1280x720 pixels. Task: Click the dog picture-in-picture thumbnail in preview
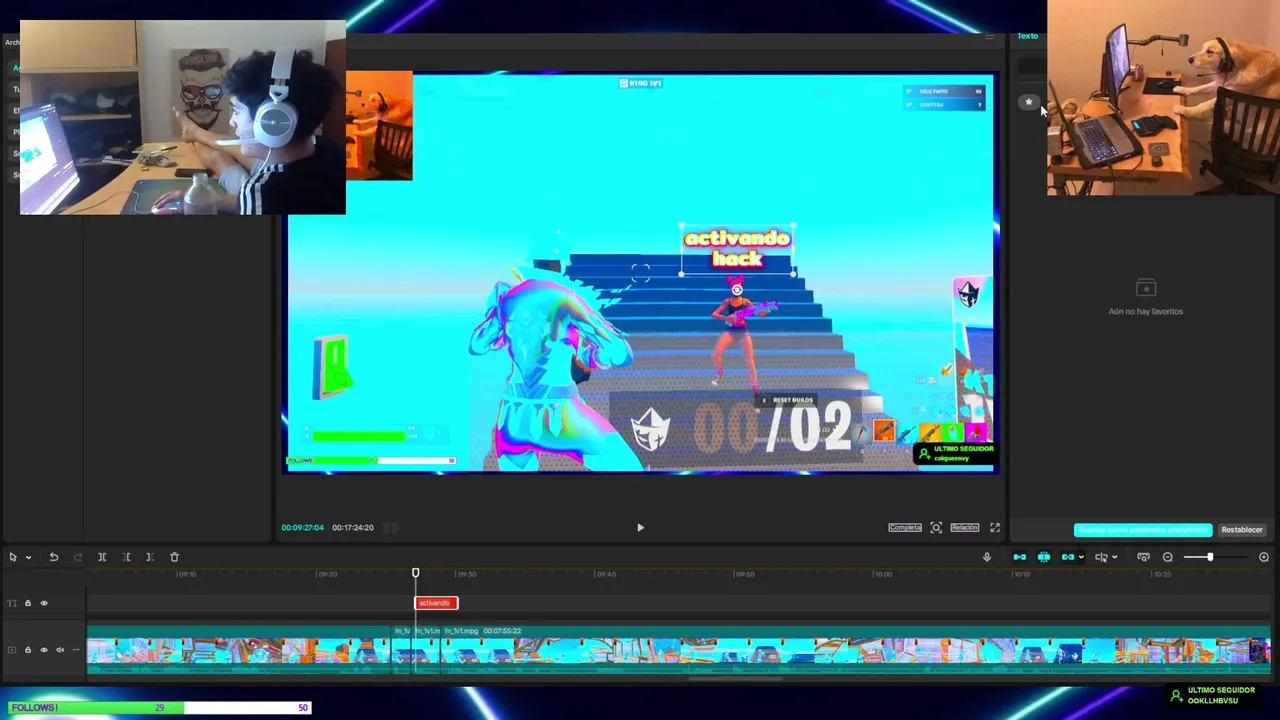point(379,125)
